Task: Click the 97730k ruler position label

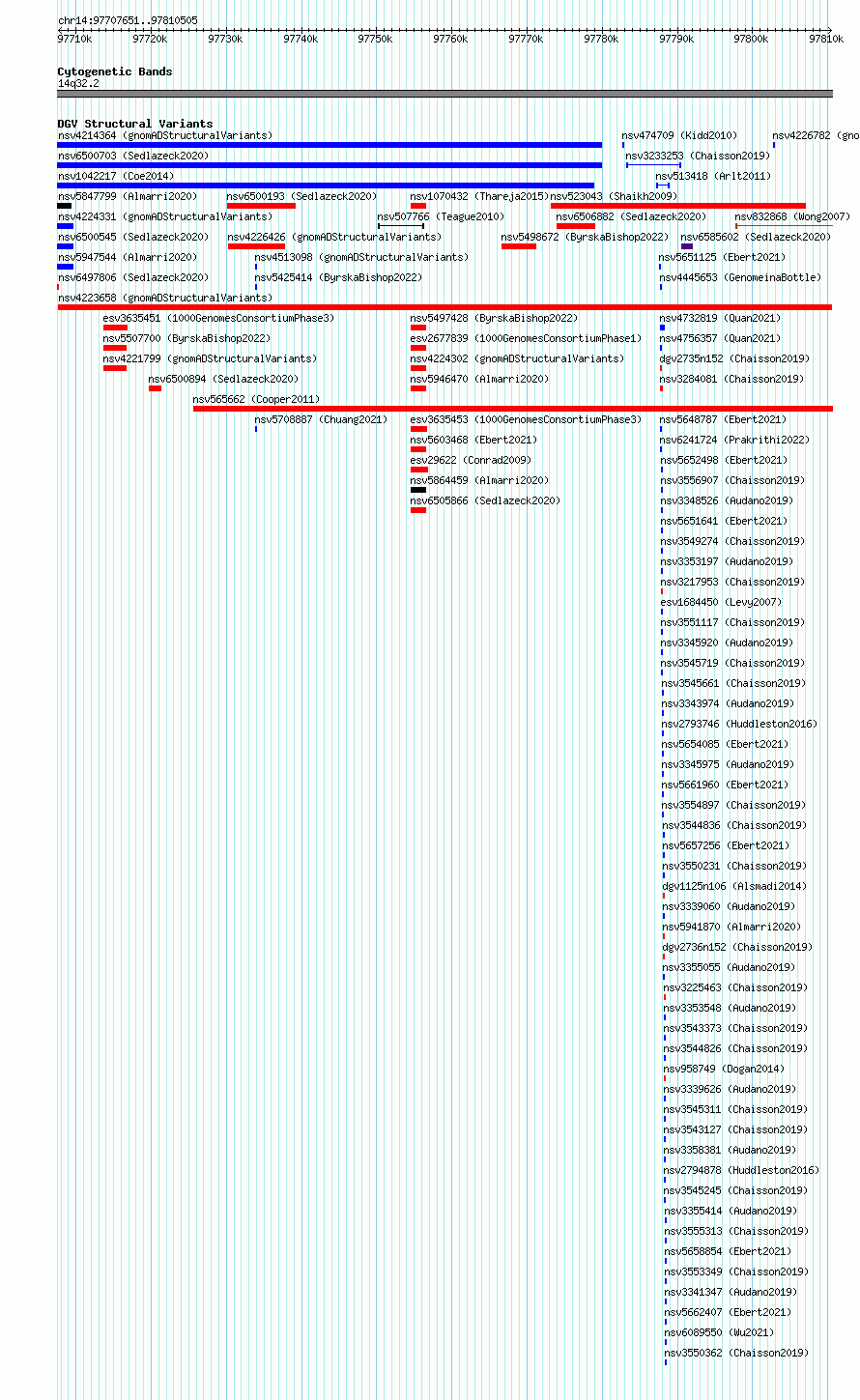Action: click(225, 40)
